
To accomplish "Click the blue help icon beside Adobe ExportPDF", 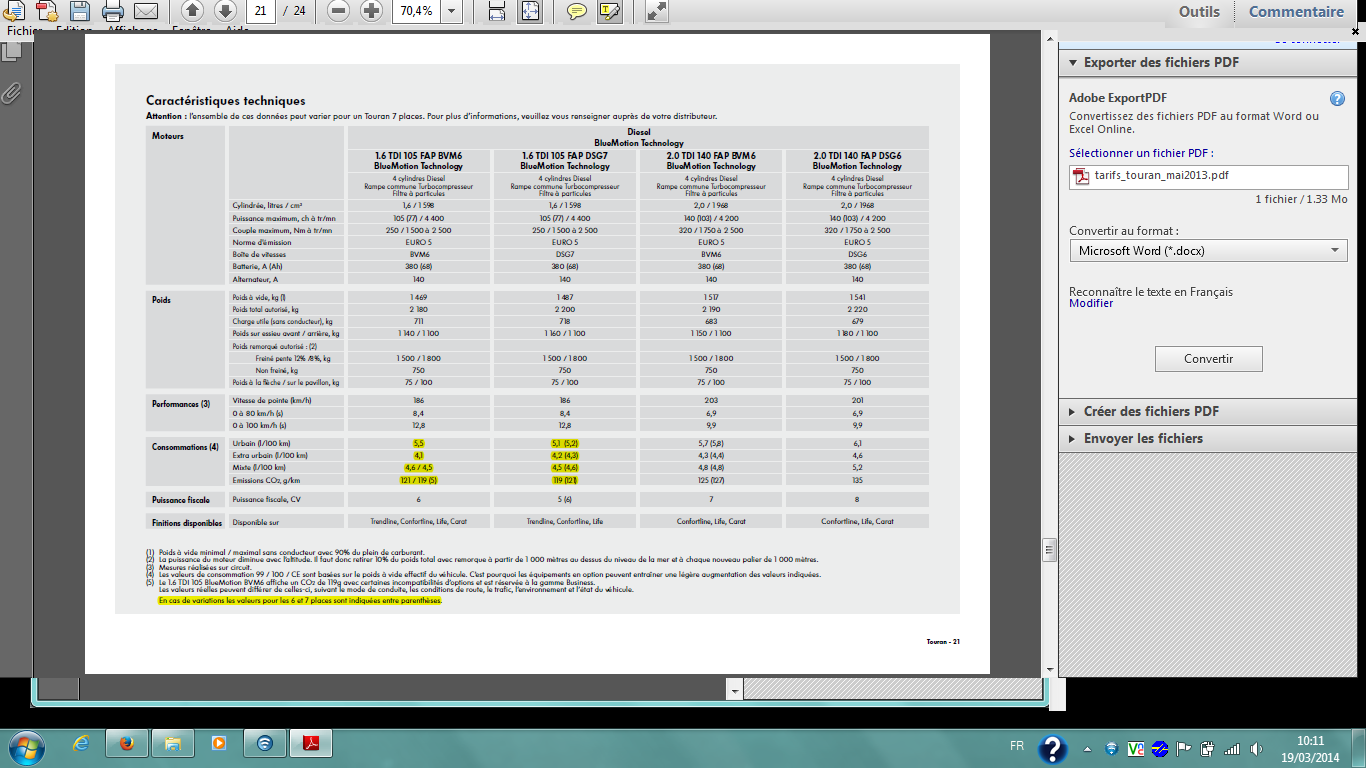I will [1337, 98].
